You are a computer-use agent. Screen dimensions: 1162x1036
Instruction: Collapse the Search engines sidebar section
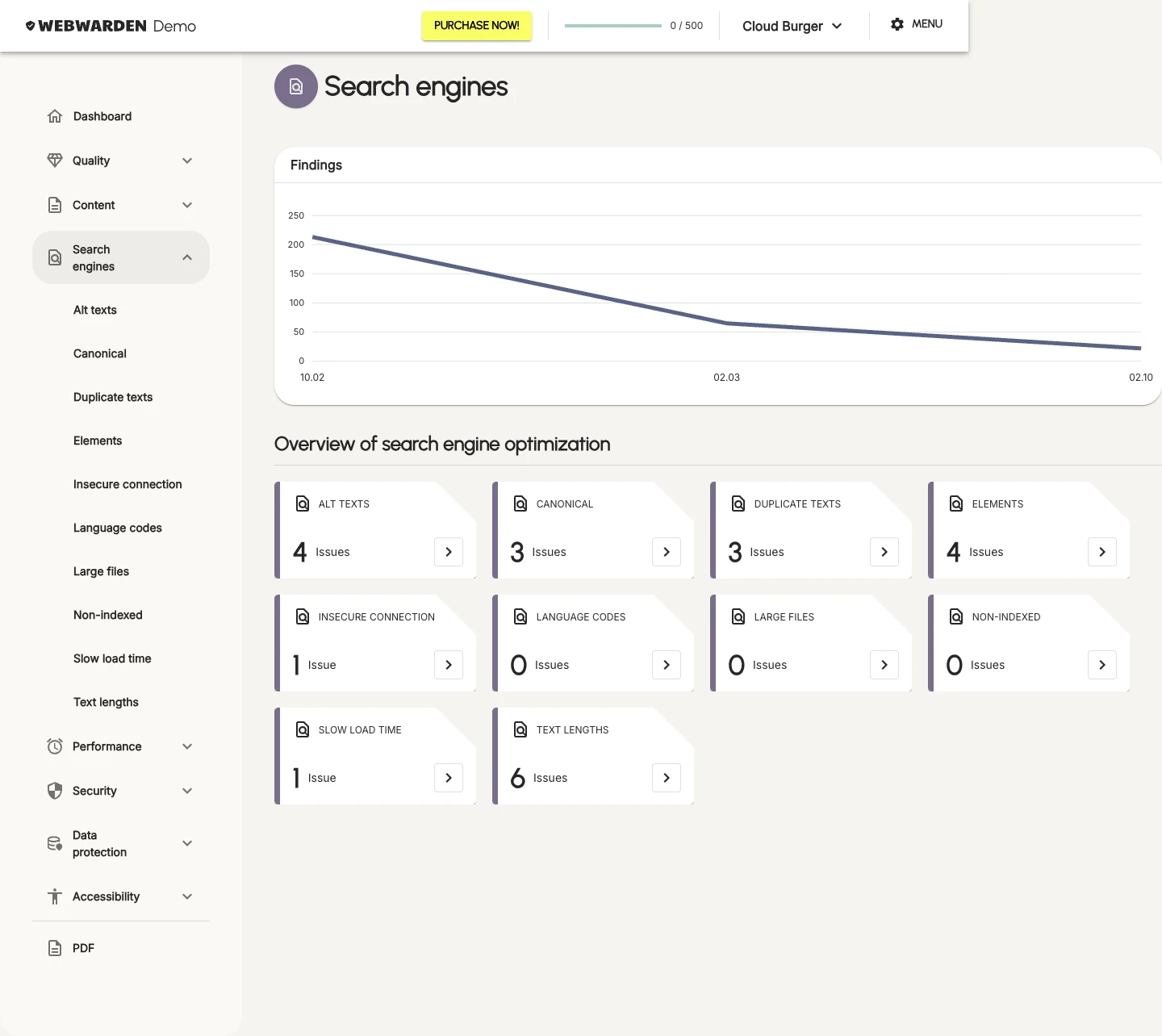click(187, 257)
